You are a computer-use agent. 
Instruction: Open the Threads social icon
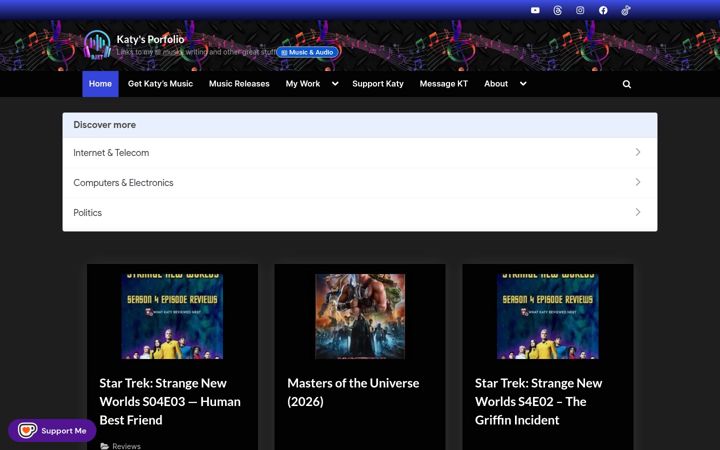[x=557, y=10]
